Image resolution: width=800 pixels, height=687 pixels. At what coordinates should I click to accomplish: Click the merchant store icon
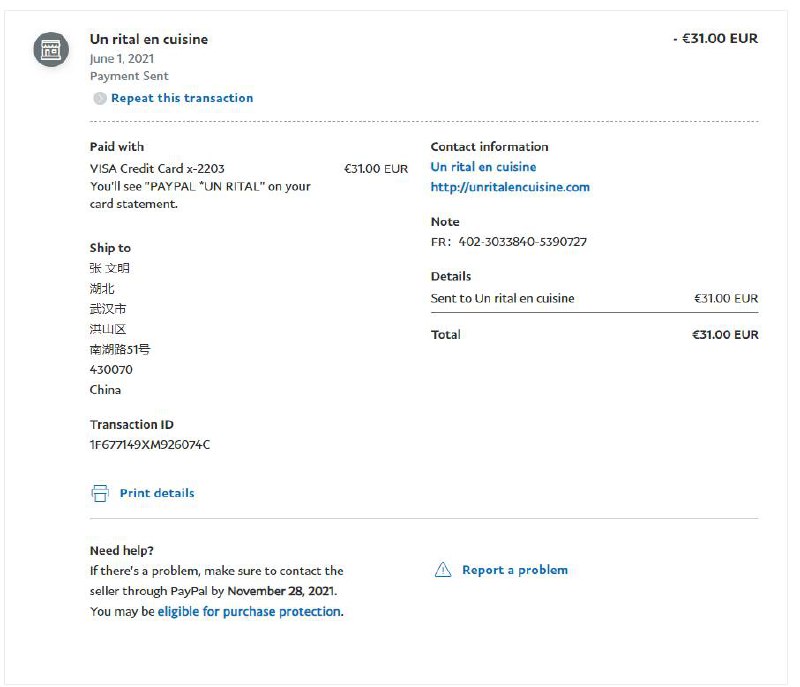tap(51, 49)
